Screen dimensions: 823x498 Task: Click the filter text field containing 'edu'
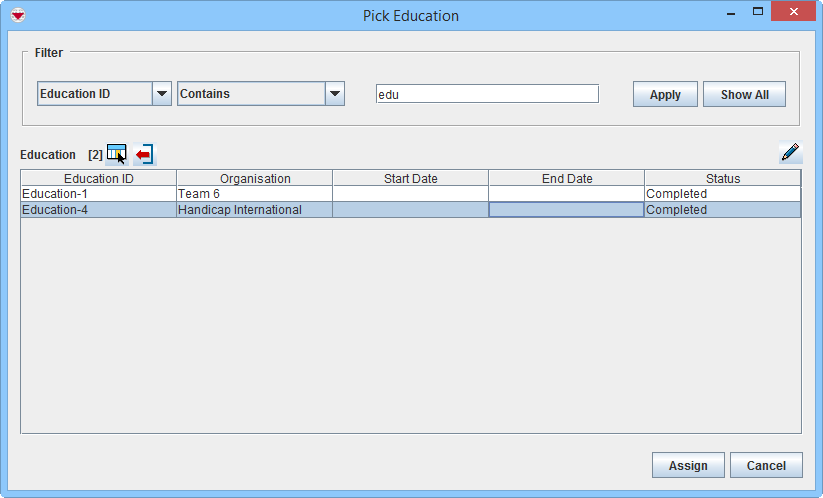pyautogui.click(x=486, y=94)
